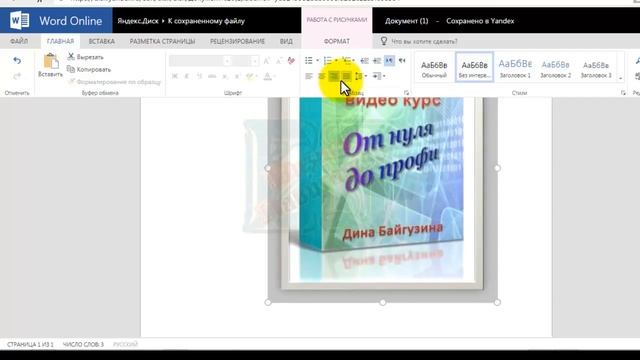Click the grow font size icon
Image resolution: width=640 pixels, height=360 pixels.
tap(267, 61)
